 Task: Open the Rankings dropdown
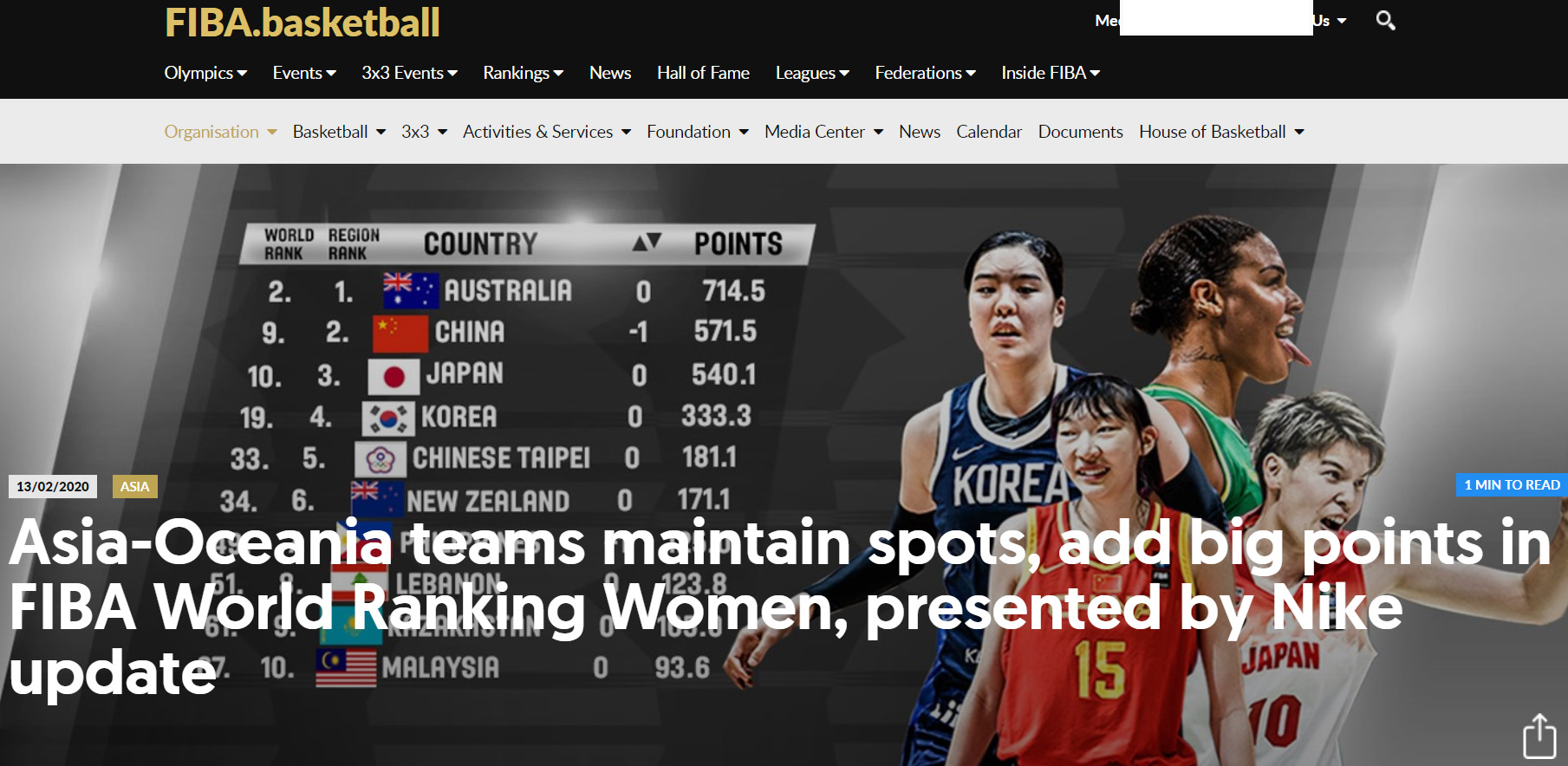tap(524, 73)
